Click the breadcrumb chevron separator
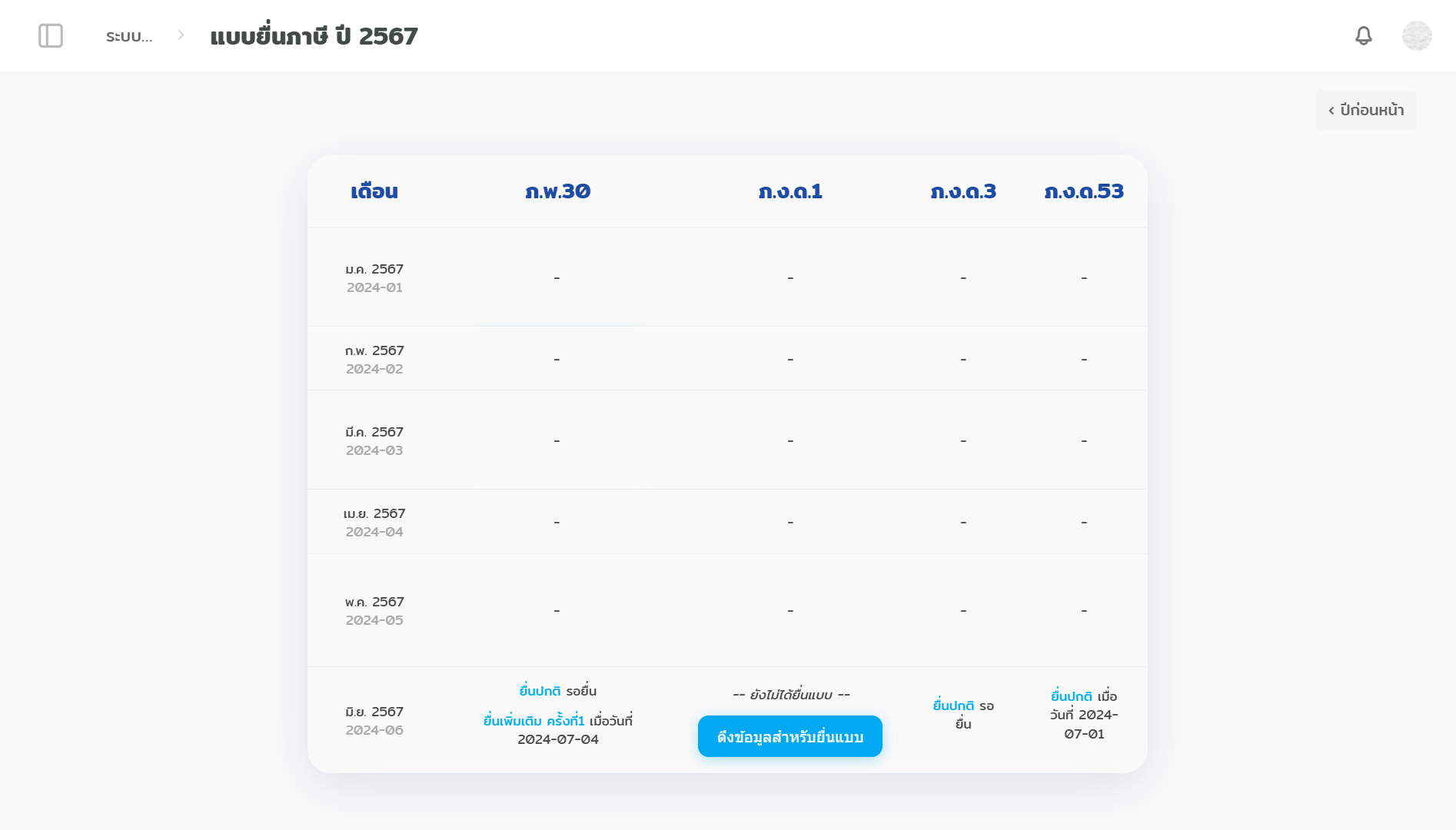The image size is (1456, 830). 181,35
